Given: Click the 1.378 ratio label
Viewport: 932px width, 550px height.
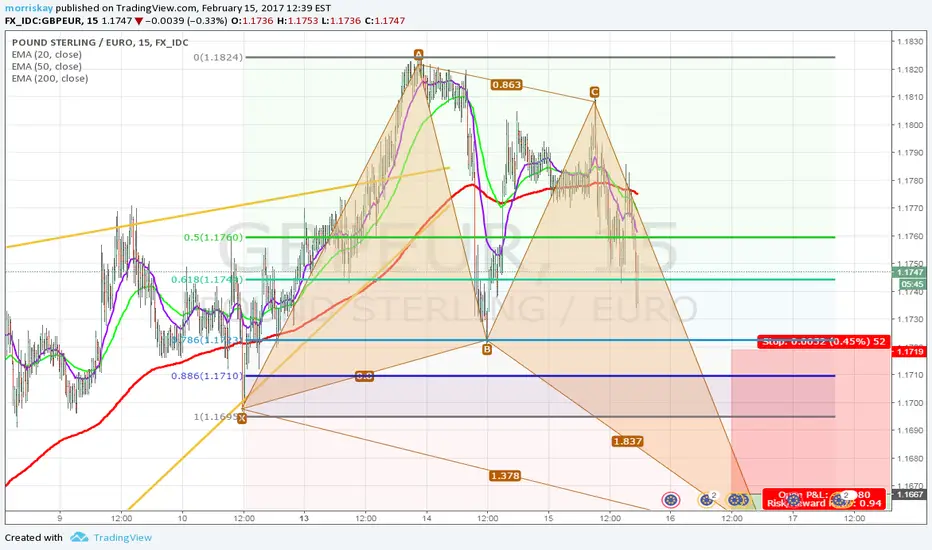Looking at the screenshot, I should tap(505, 476).
